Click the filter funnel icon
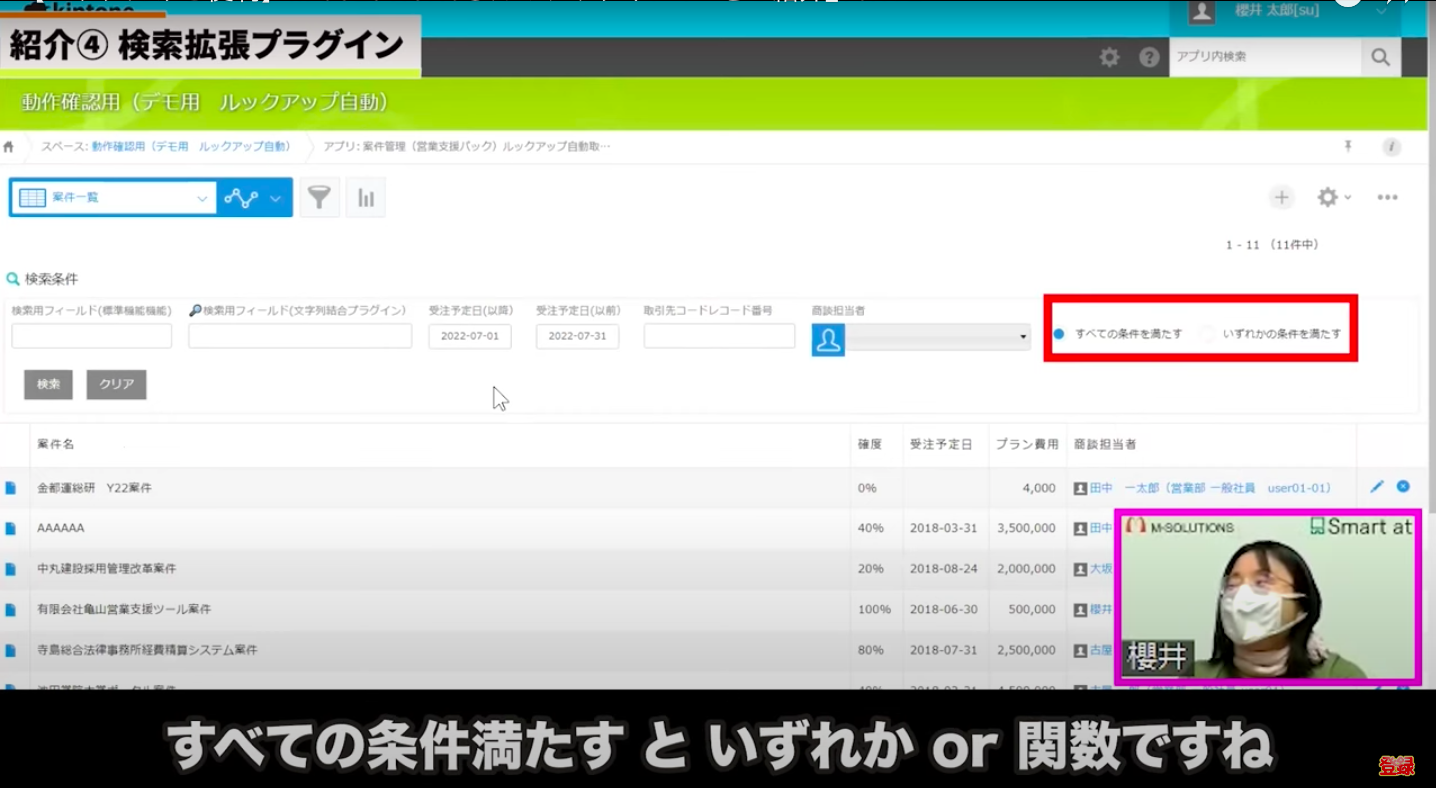 tap(319, 198)
